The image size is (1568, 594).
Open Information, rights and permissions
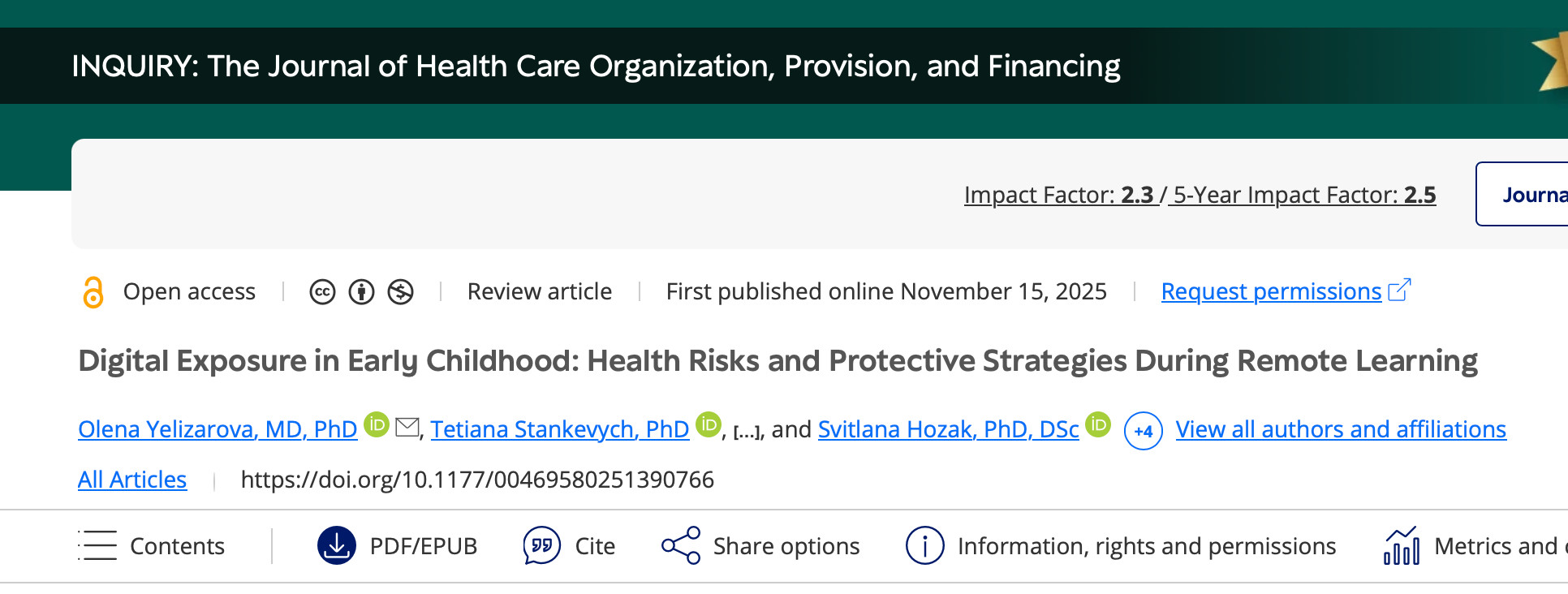pyautogui.click(x=1120, y=546)
